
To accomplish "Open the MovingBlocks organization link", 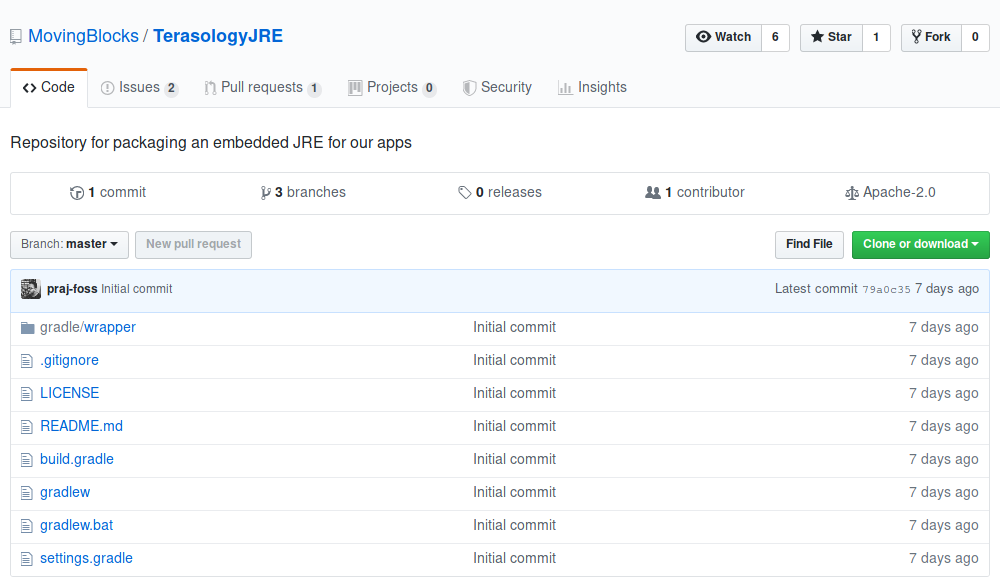I will (x=84, y=36).
